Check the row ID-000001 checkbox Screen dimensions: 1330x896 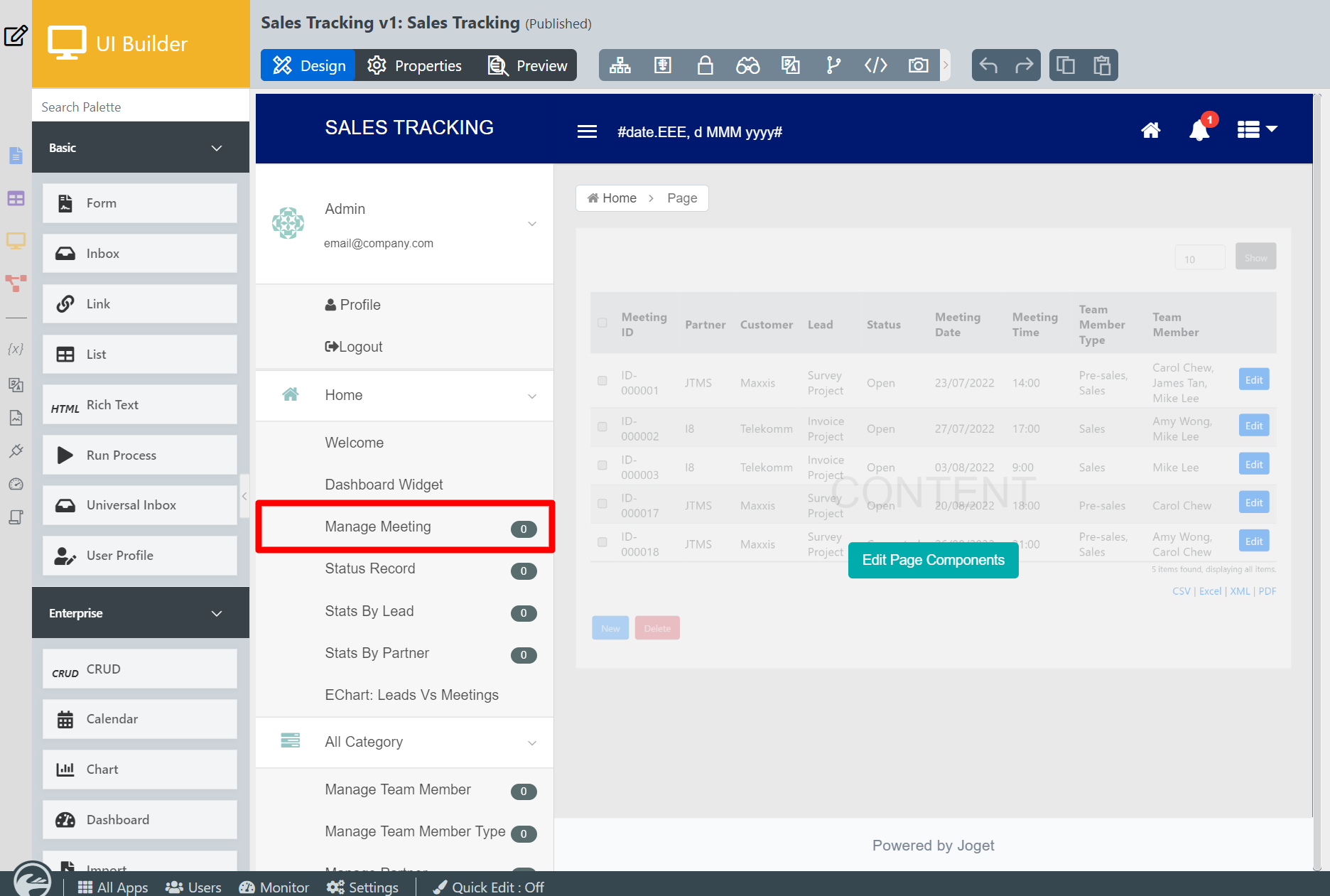pos(602,381)
